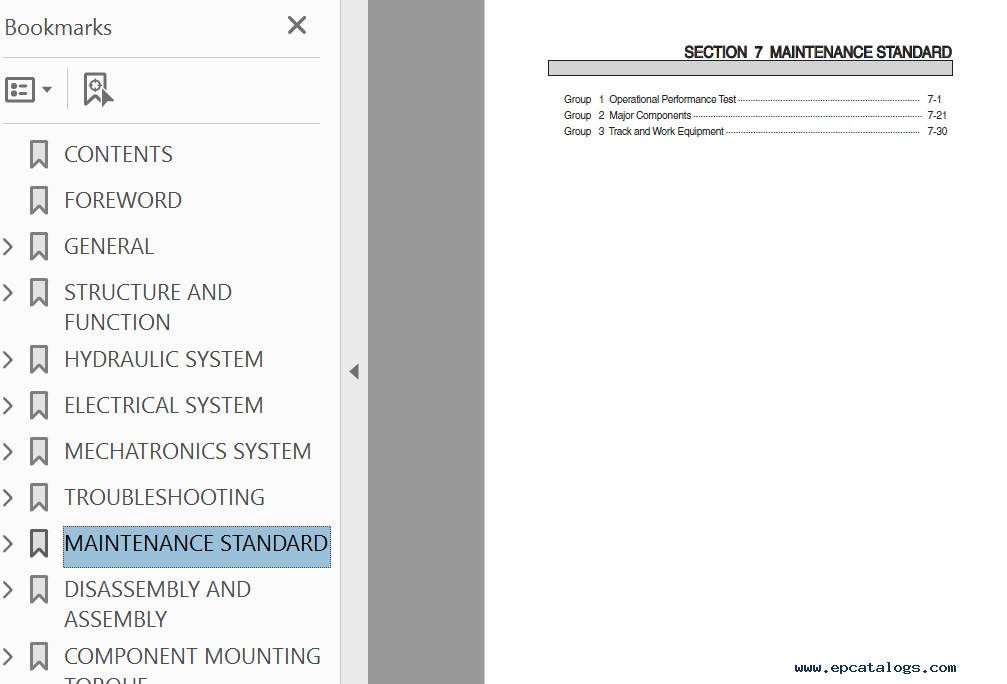Expand the DISASSEMBLY AND ASSEMBLY bookmark
The width and height of the screenshot is (1007, 684).
click(8, 590)
